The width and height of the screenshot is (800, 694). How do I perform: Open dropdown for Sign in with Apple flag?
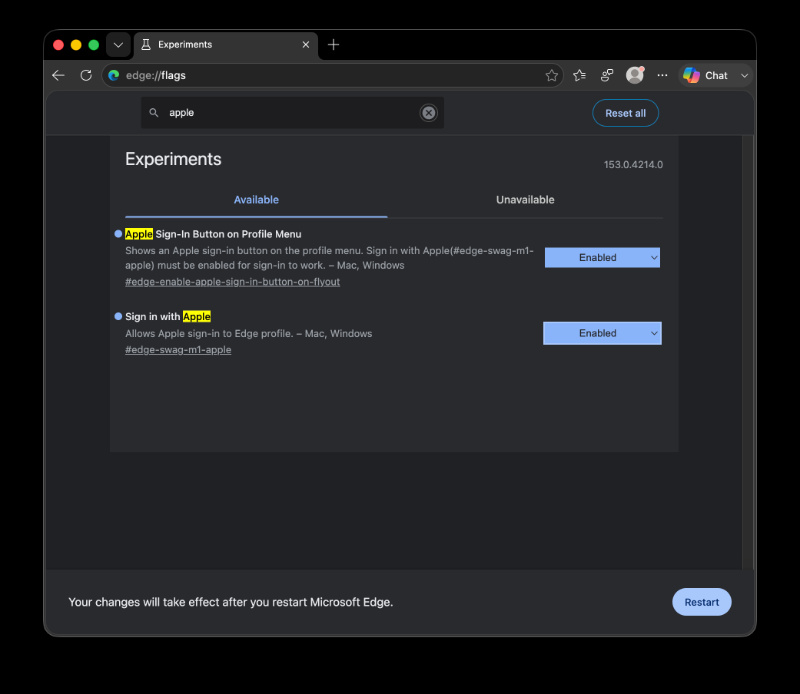click(602, 333)
